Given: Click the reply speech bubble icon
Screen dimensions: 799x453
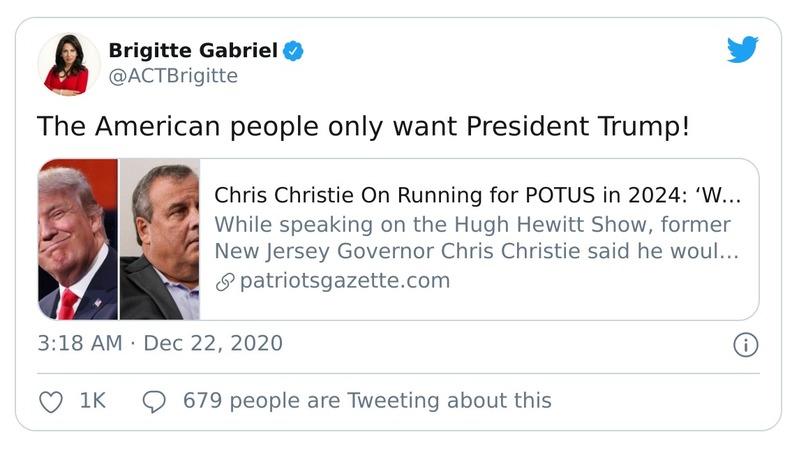Looking at the screenshot, I should [x=154, y=401].
